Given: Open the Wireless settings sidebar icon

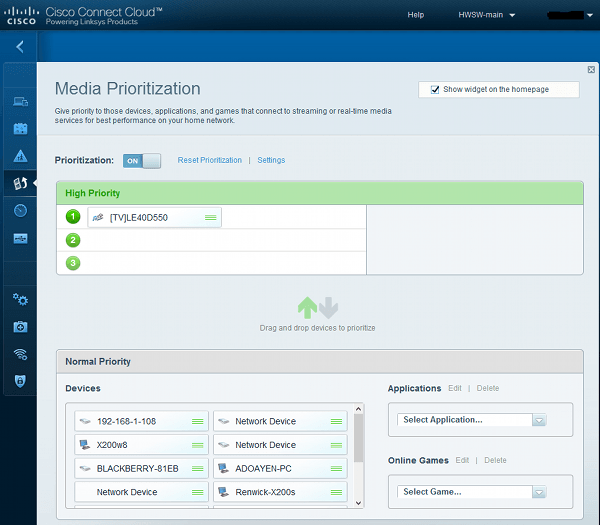Looking at the screenshot, I should point(20,354).
